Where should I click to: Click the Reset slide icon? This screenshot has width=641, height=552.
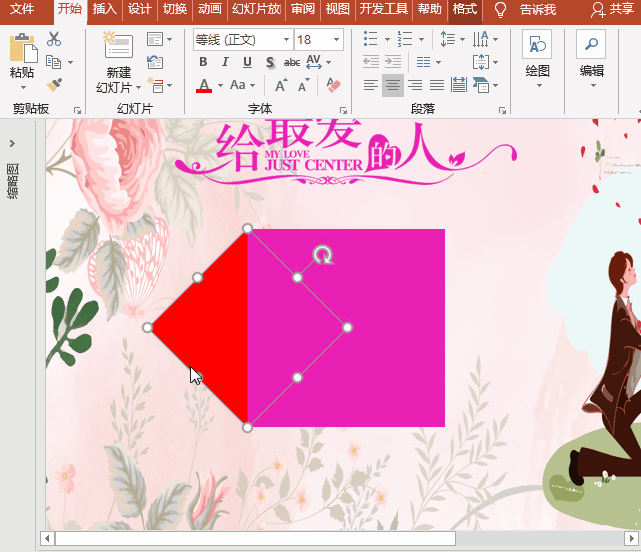(x=155, y=62)
